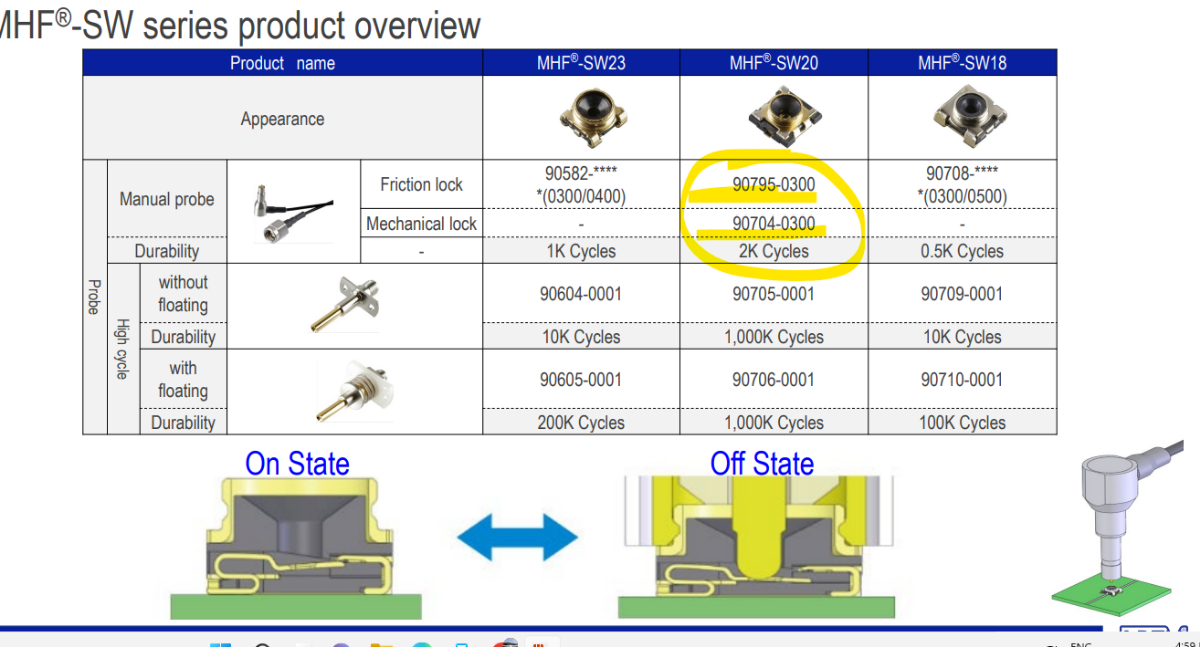Select the MHF-SW18 column header
The width and height of the screenshot is (1200, 647).
pyautogui.click(x=962, y=63)
